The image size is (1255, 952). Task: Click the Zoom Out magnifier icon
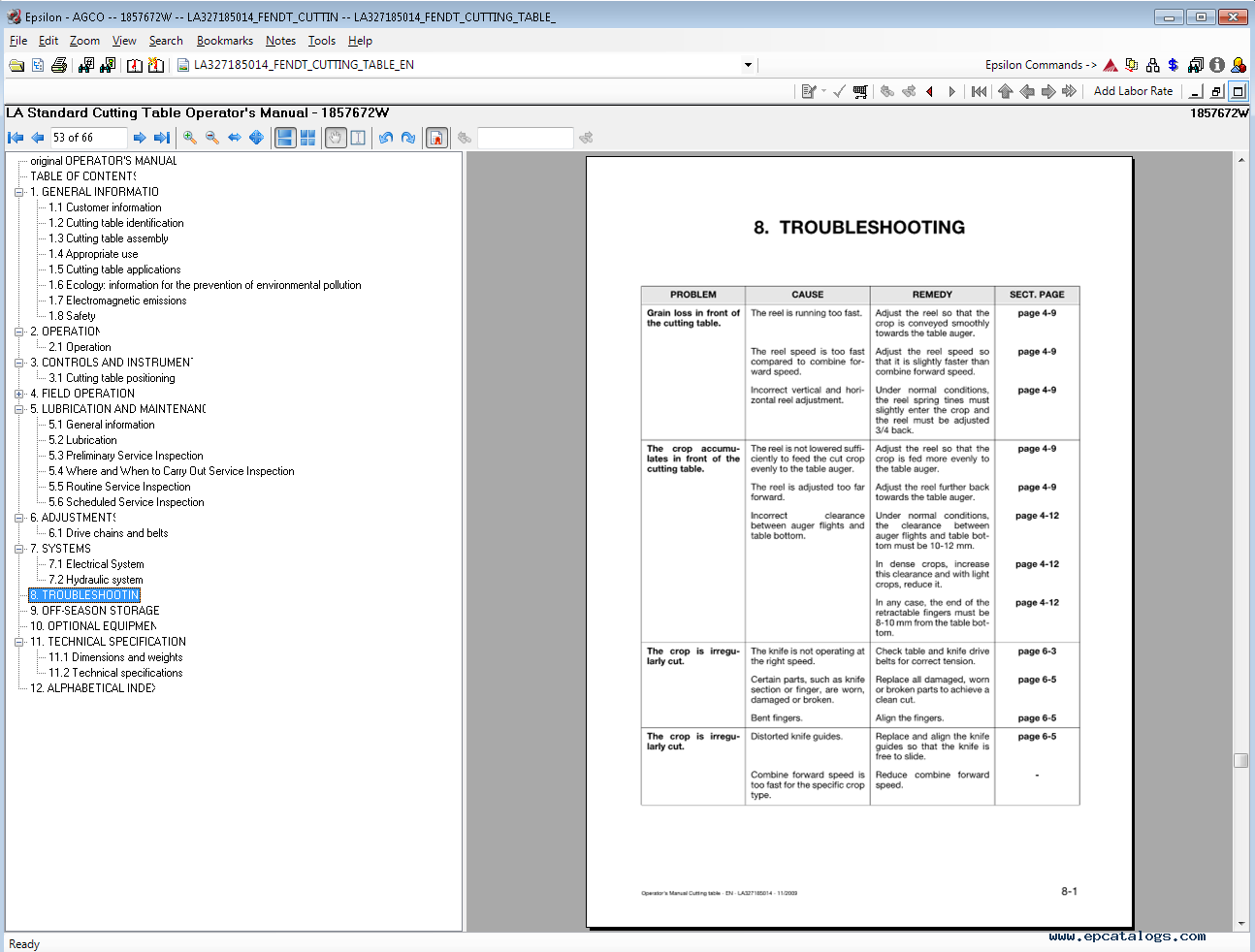[212, 138]
